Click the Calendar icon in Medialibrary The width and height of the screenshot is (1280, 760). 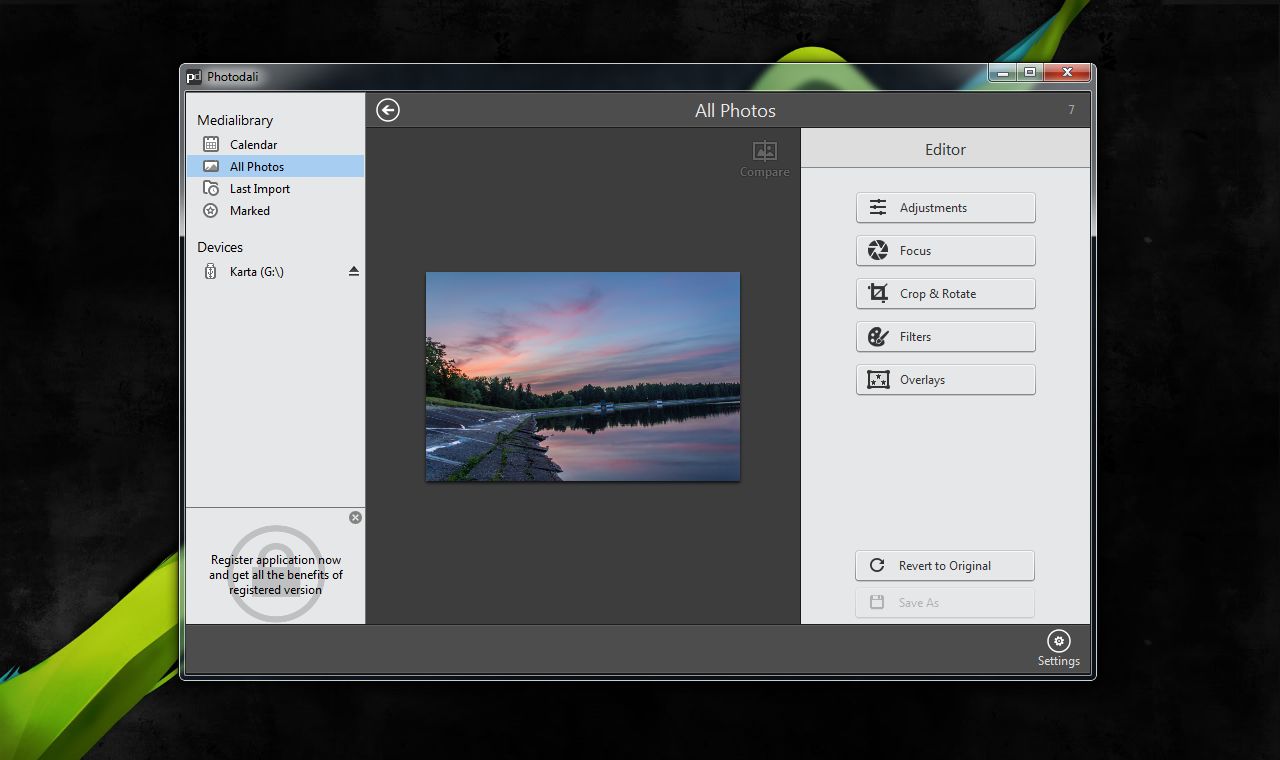point(211,144)
